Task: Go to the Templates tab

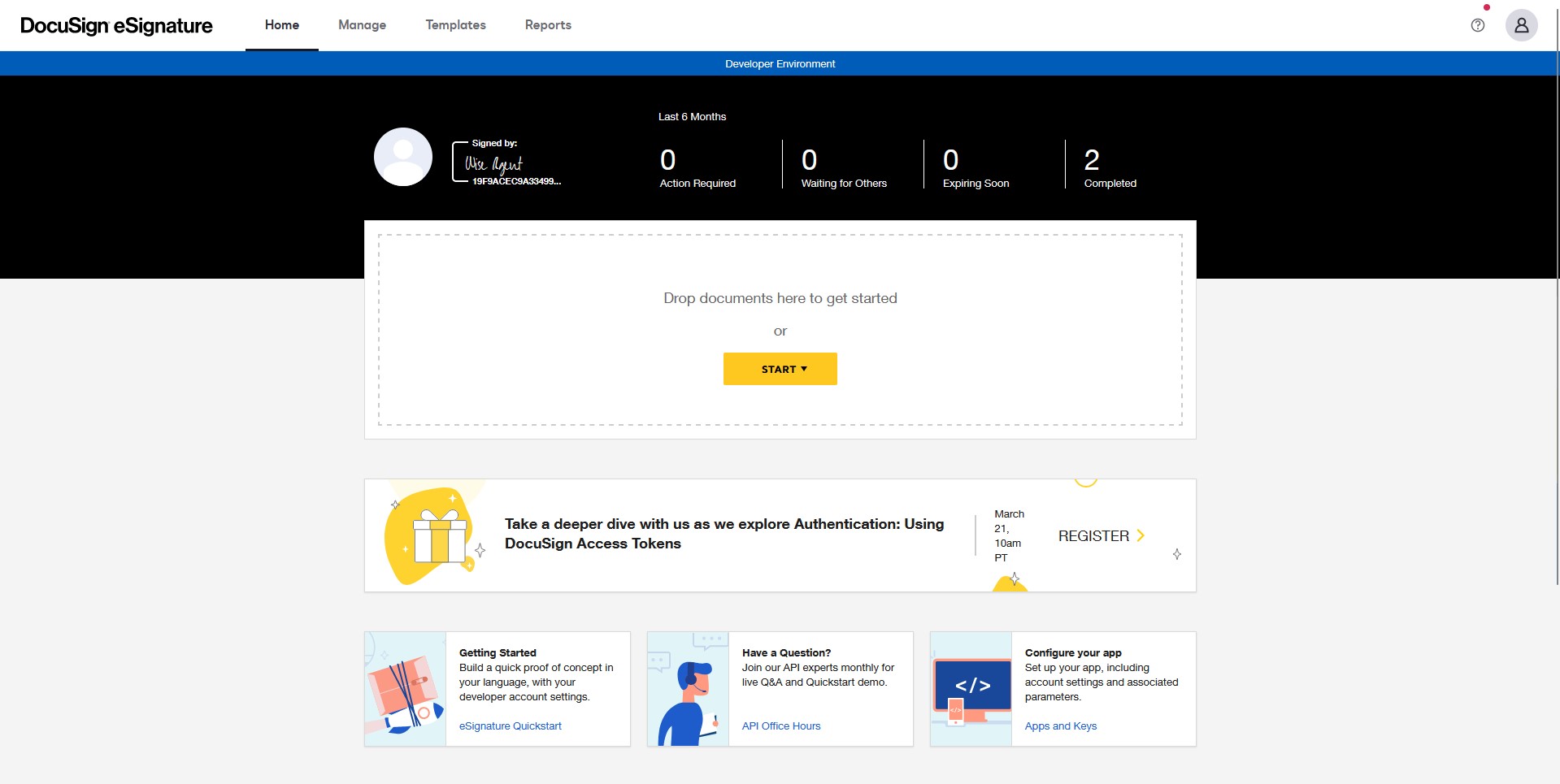Action: tap(456, 25)
